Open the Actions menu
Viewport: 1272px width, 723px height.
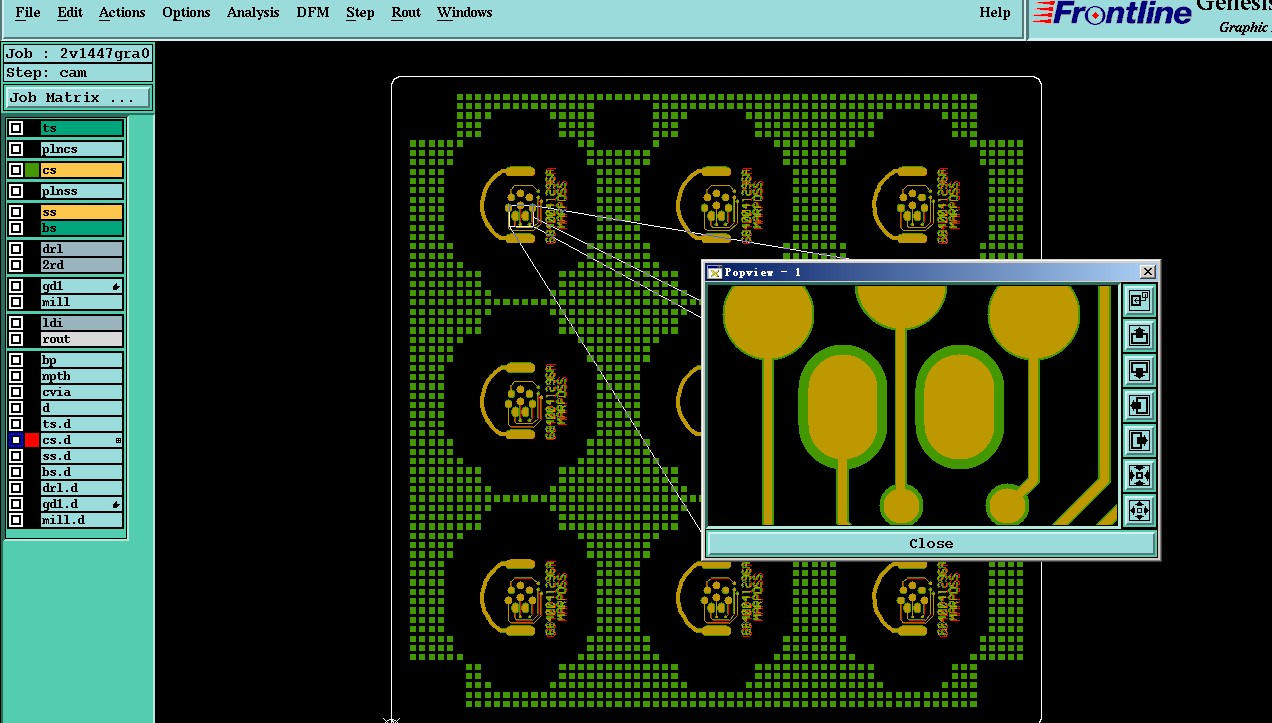tap(122, 13)
